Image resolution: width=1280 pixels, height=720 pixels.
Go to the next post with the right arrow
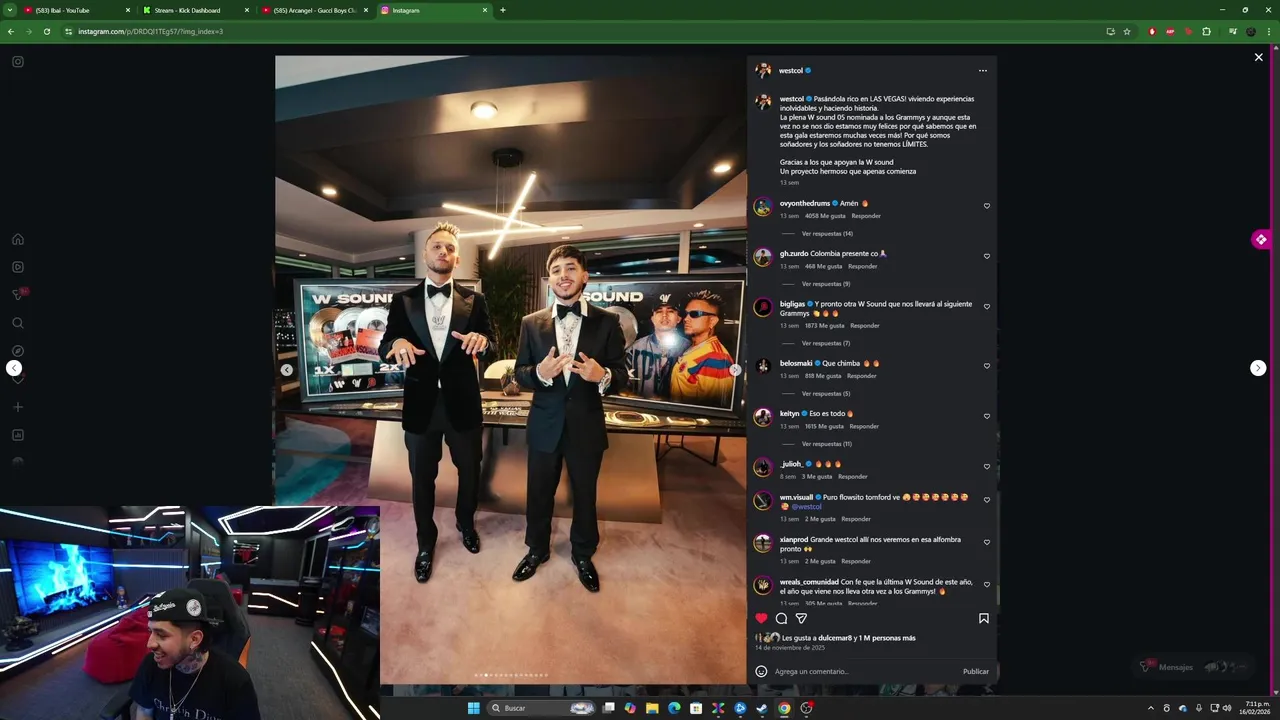point(1258,368)
